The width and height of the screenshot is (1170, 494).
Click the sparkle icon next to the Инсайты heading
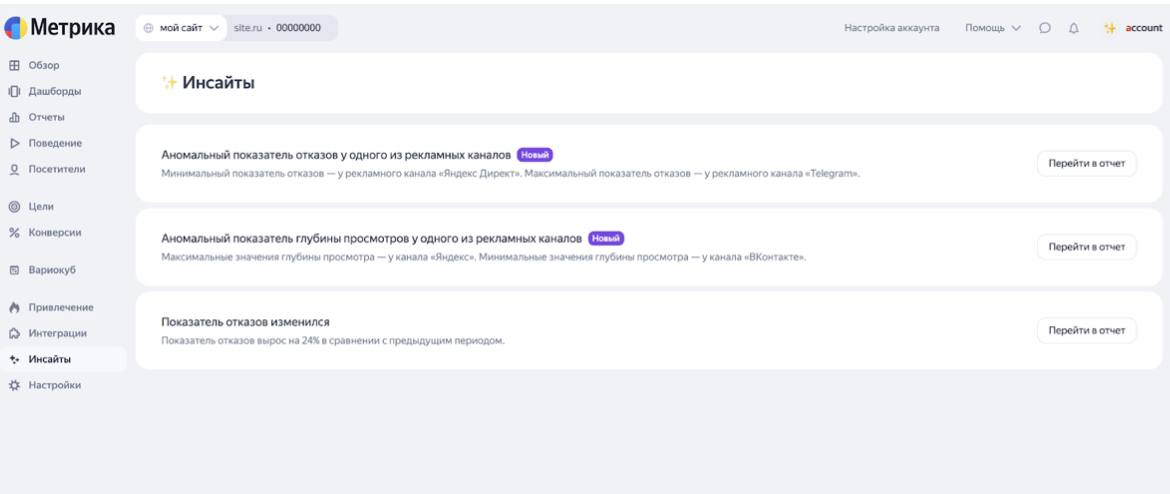pyautogui.click(x=169, y=83)
